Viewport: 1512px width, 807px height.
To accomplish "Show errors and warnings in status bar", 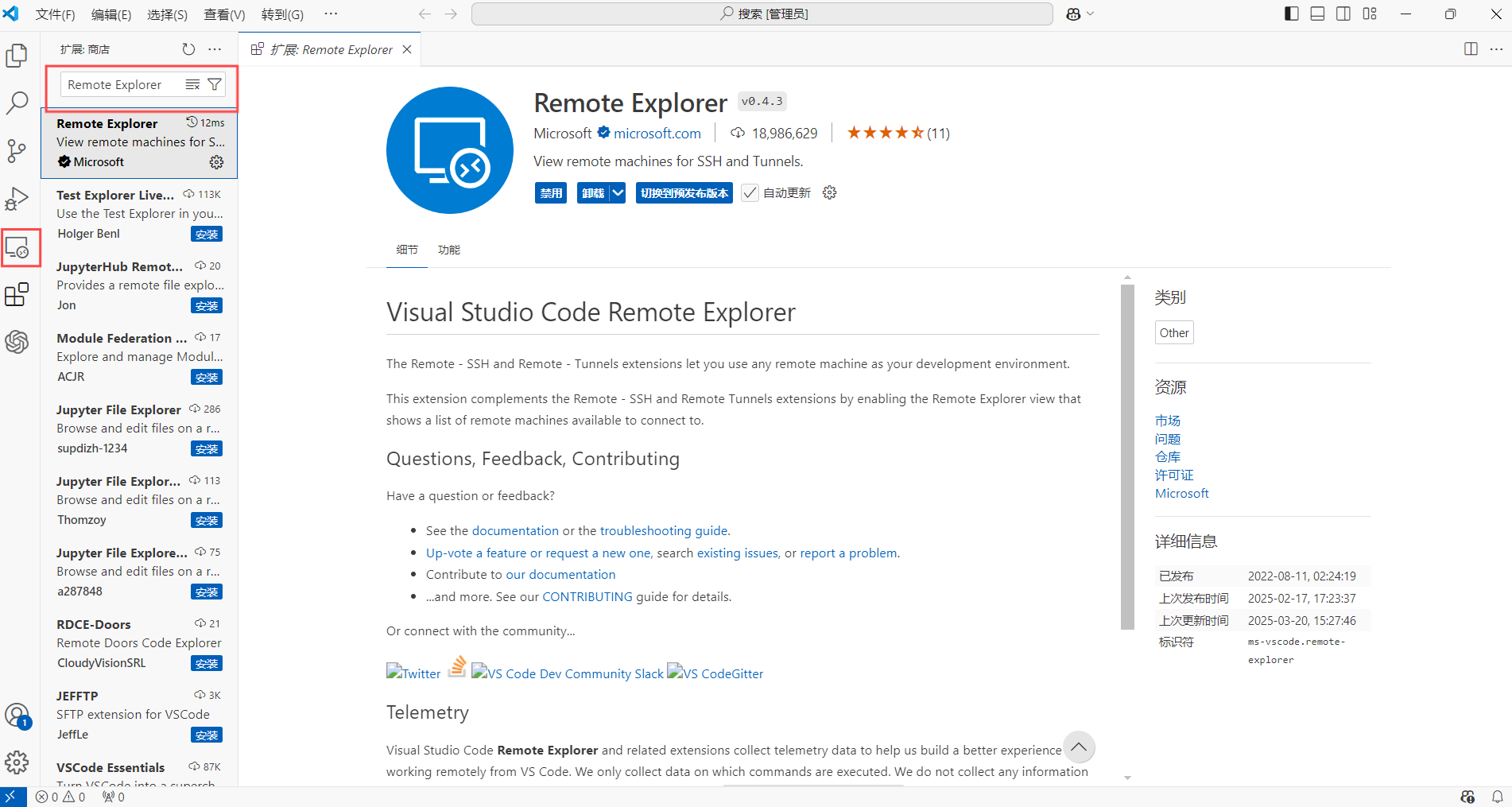I will [60, 797].
